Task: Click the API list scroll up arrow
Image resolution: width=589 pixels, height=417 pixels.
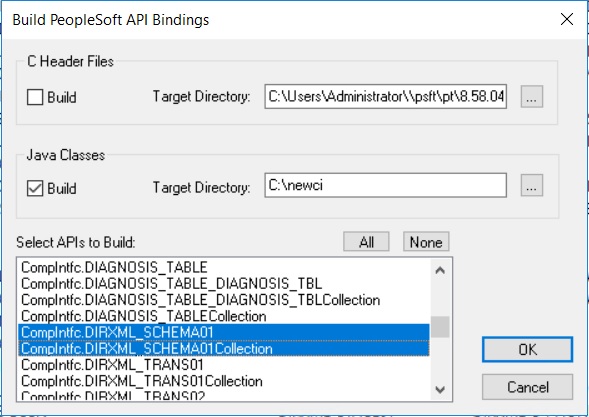Action: point(440,270)
